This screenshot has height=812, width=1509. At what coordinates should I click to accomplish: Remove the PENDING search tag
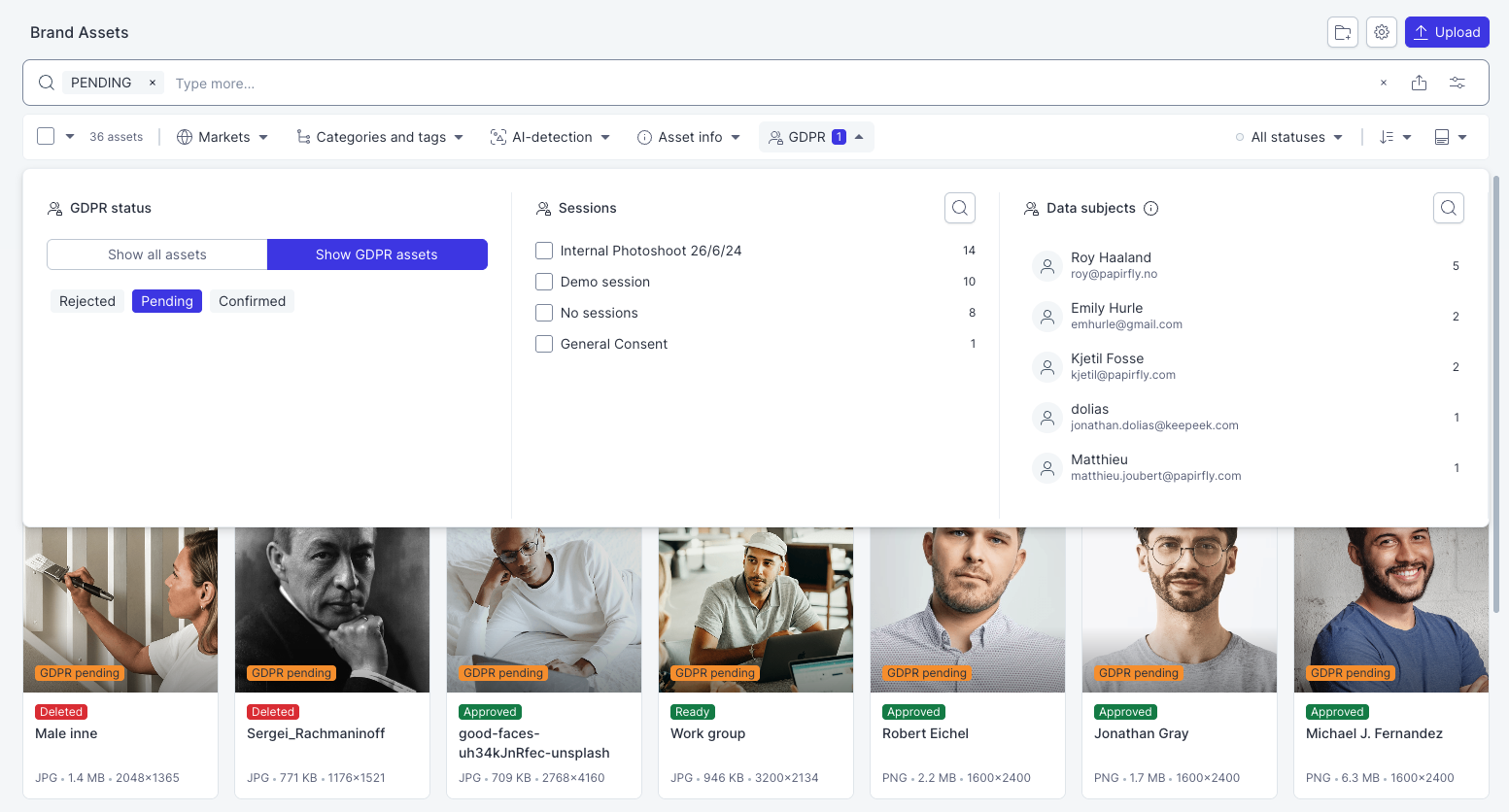coord(153,83)
